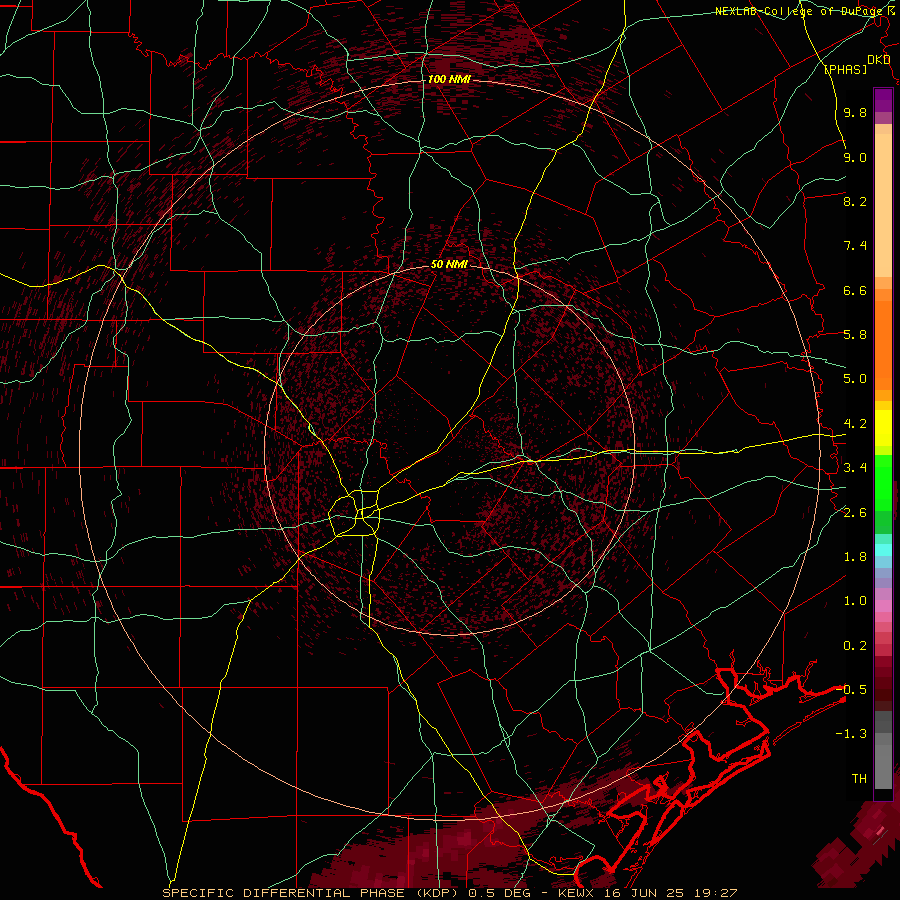Click the Specific Differential Phase (KDP) caption
Image resolution: width=900 pixels, height=900 pixels.
pos(313,893)
